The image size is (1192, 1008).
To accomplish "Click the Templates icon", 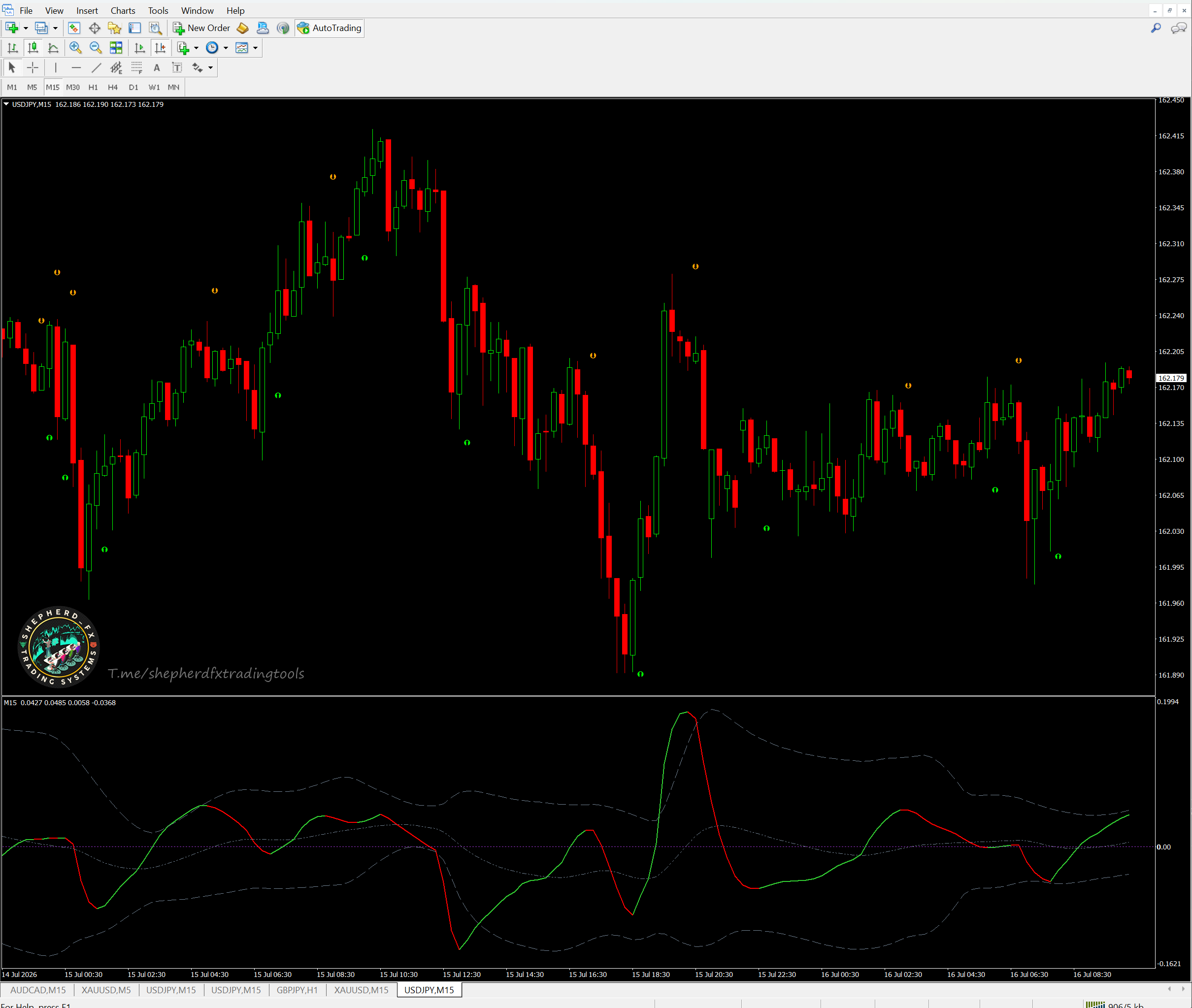I will pos(242,48).
